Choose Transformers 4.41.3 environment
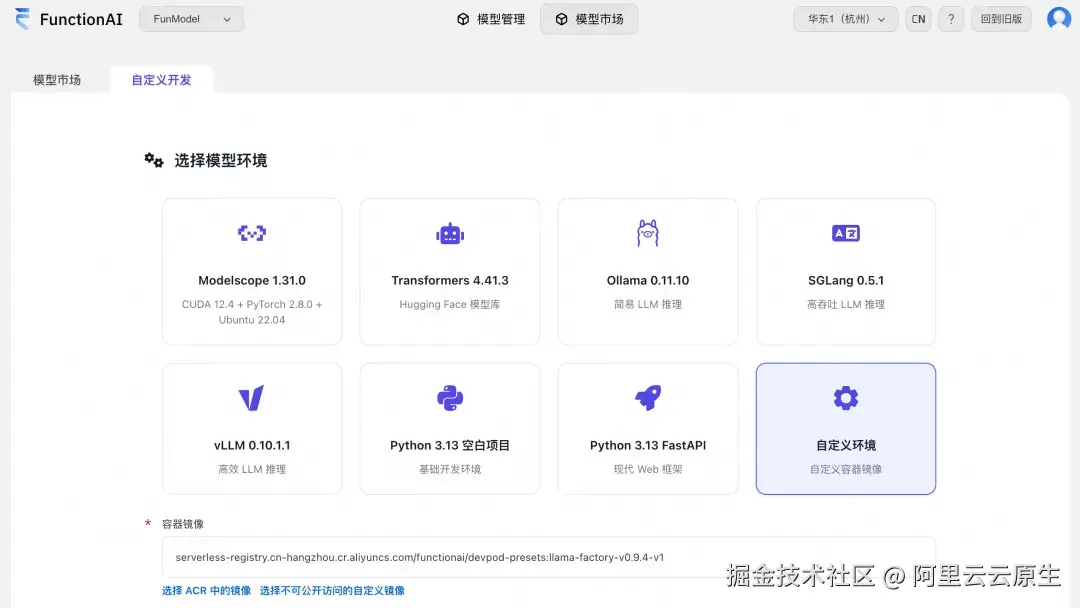1080x608 pixels. [450, 272]
